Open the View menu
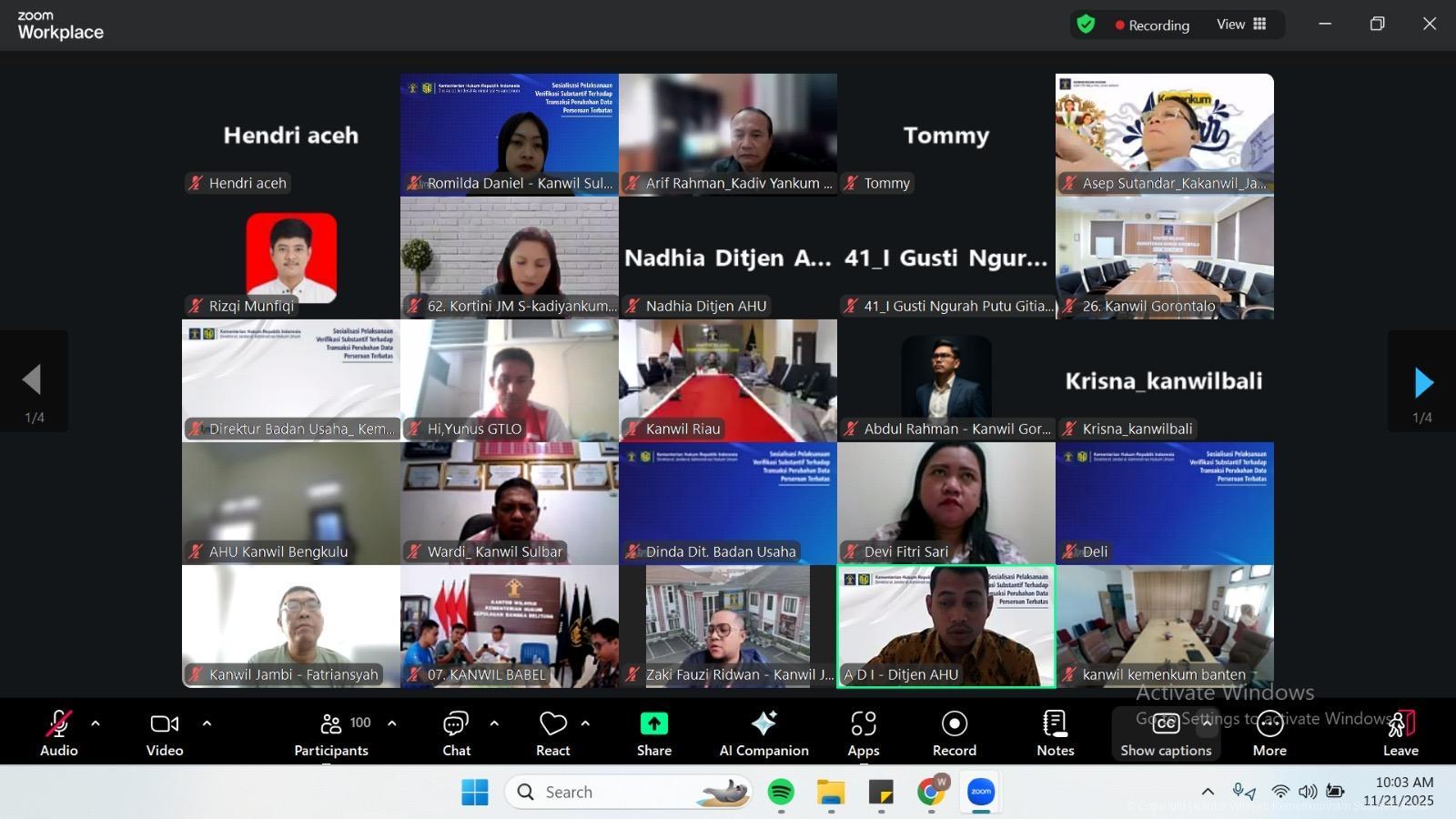Screen dimensions: 1456x819 (x=1230, y=25)
